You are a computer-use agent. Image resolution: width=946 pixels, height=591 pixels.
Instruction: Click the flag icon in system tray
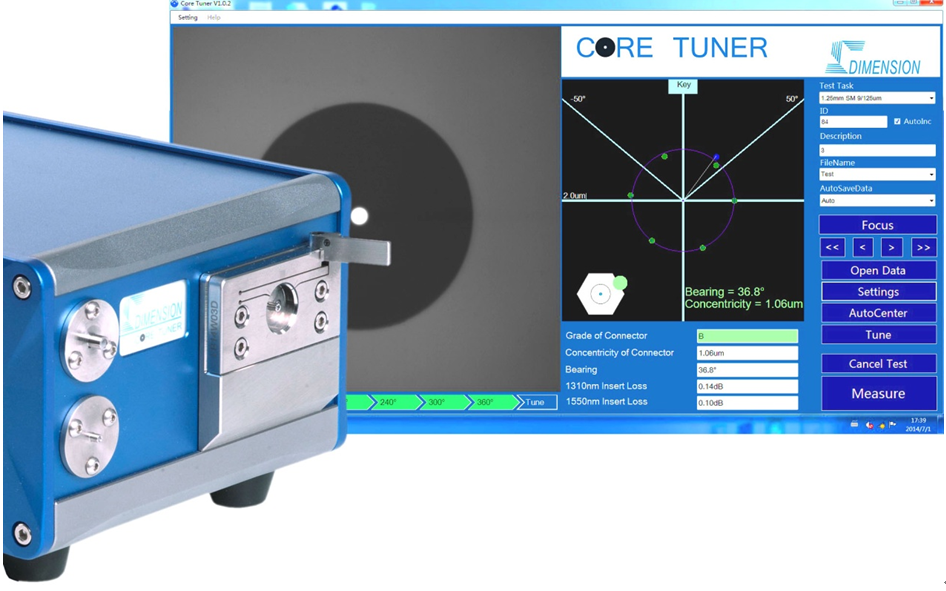892,425
